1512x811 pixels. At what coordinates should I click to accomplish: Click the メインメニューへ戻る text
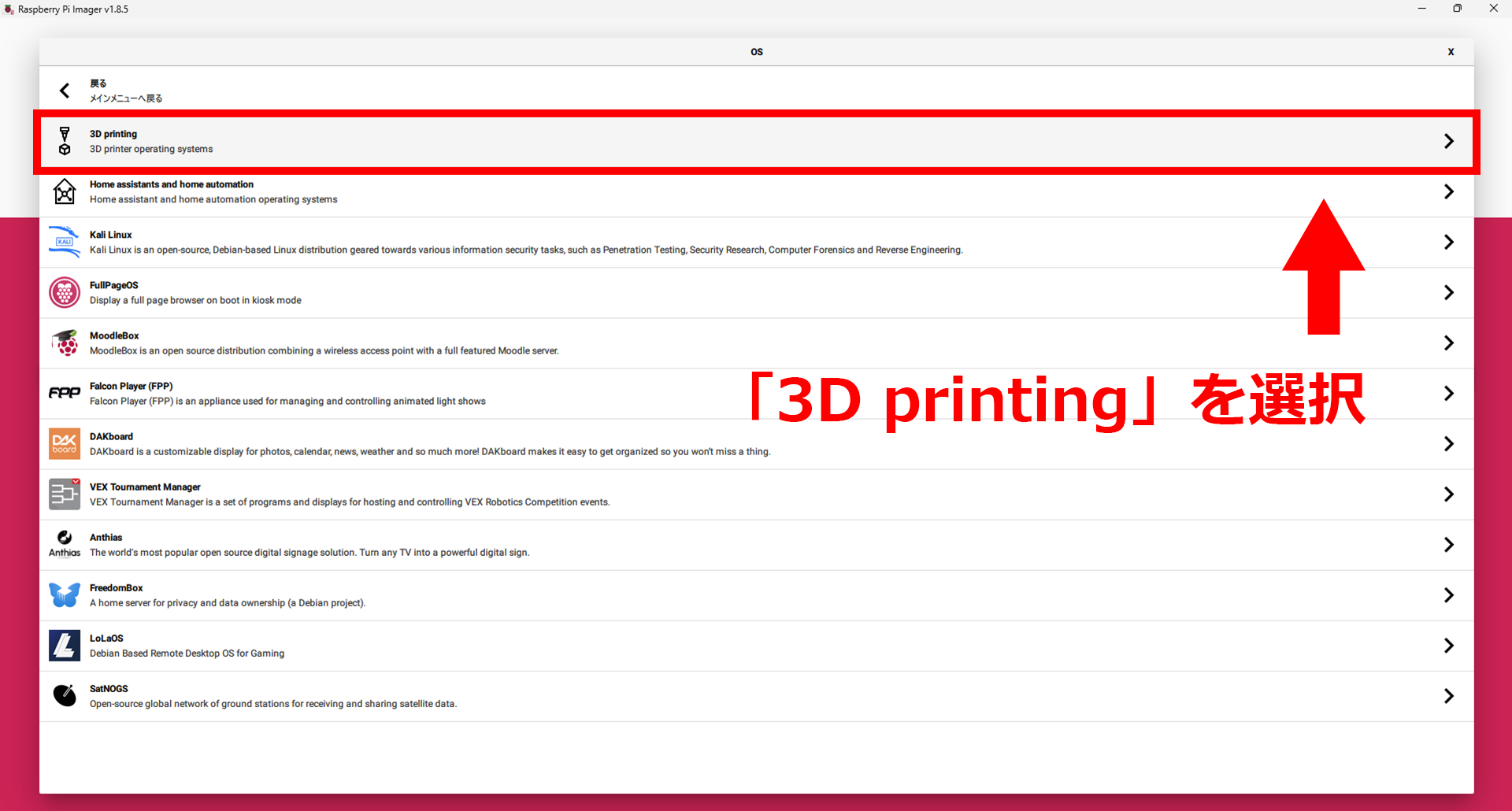coord(126,98)
